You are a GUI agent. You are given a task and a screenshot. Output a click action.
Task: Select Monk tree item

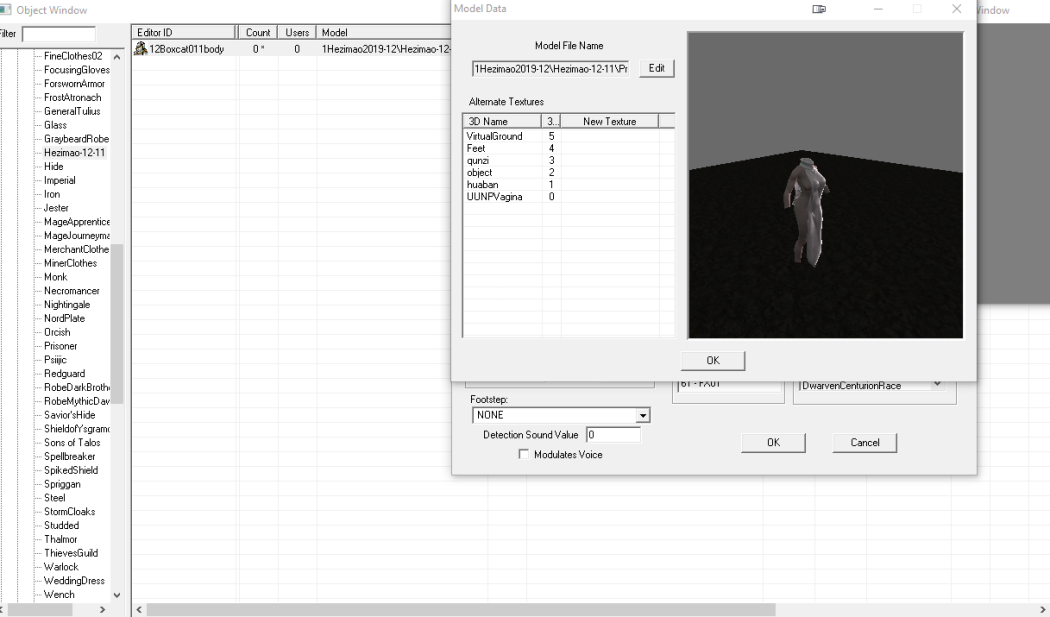[56, 277]
